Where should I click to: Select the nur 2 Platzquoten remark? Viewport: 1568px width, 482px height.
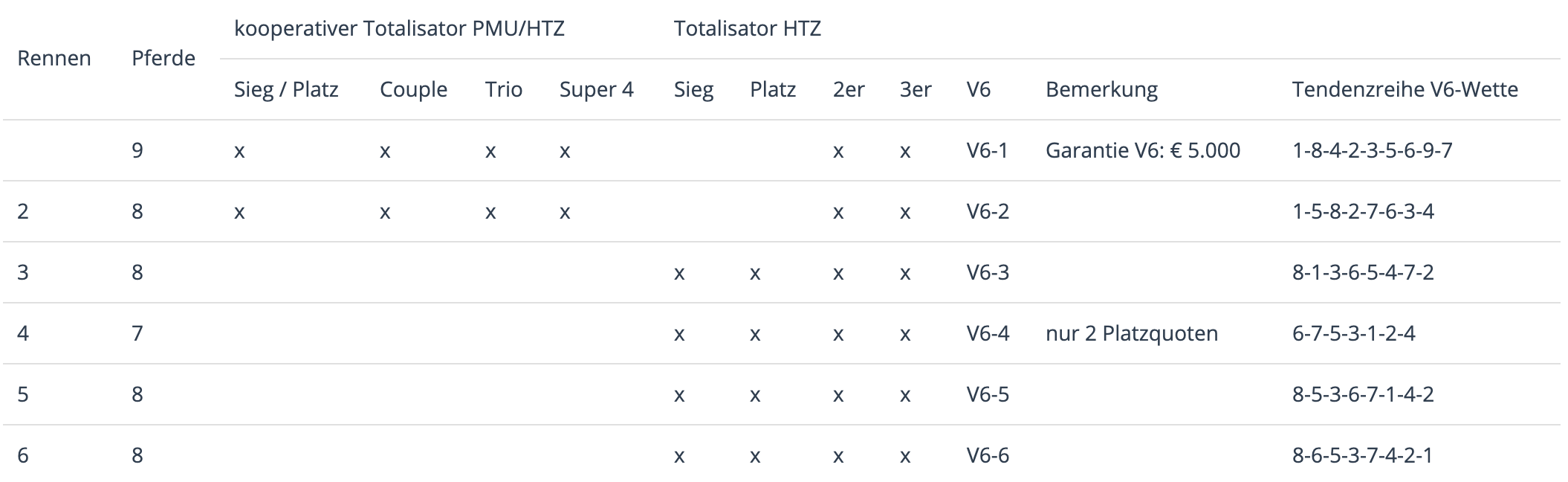click(x=1132, y=333)
